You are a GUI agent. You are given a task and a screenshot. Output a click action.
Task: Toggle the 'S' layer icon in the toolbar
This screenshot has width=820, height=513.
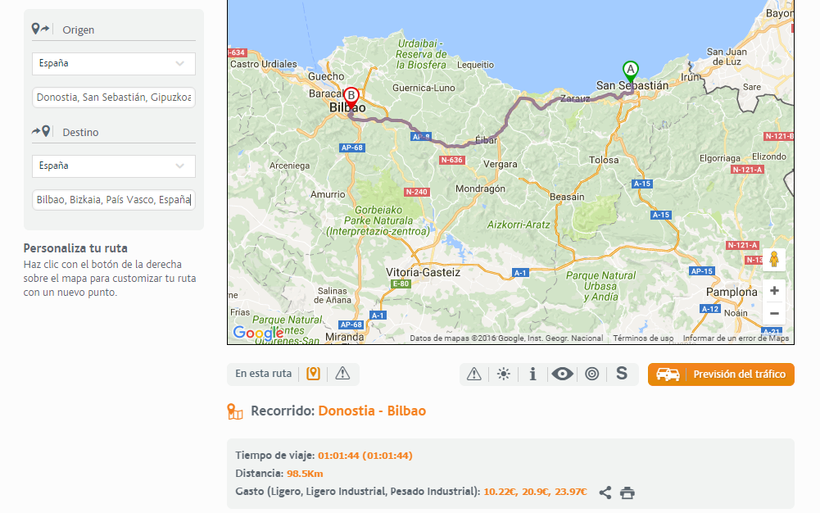click(x=621, y=374)
